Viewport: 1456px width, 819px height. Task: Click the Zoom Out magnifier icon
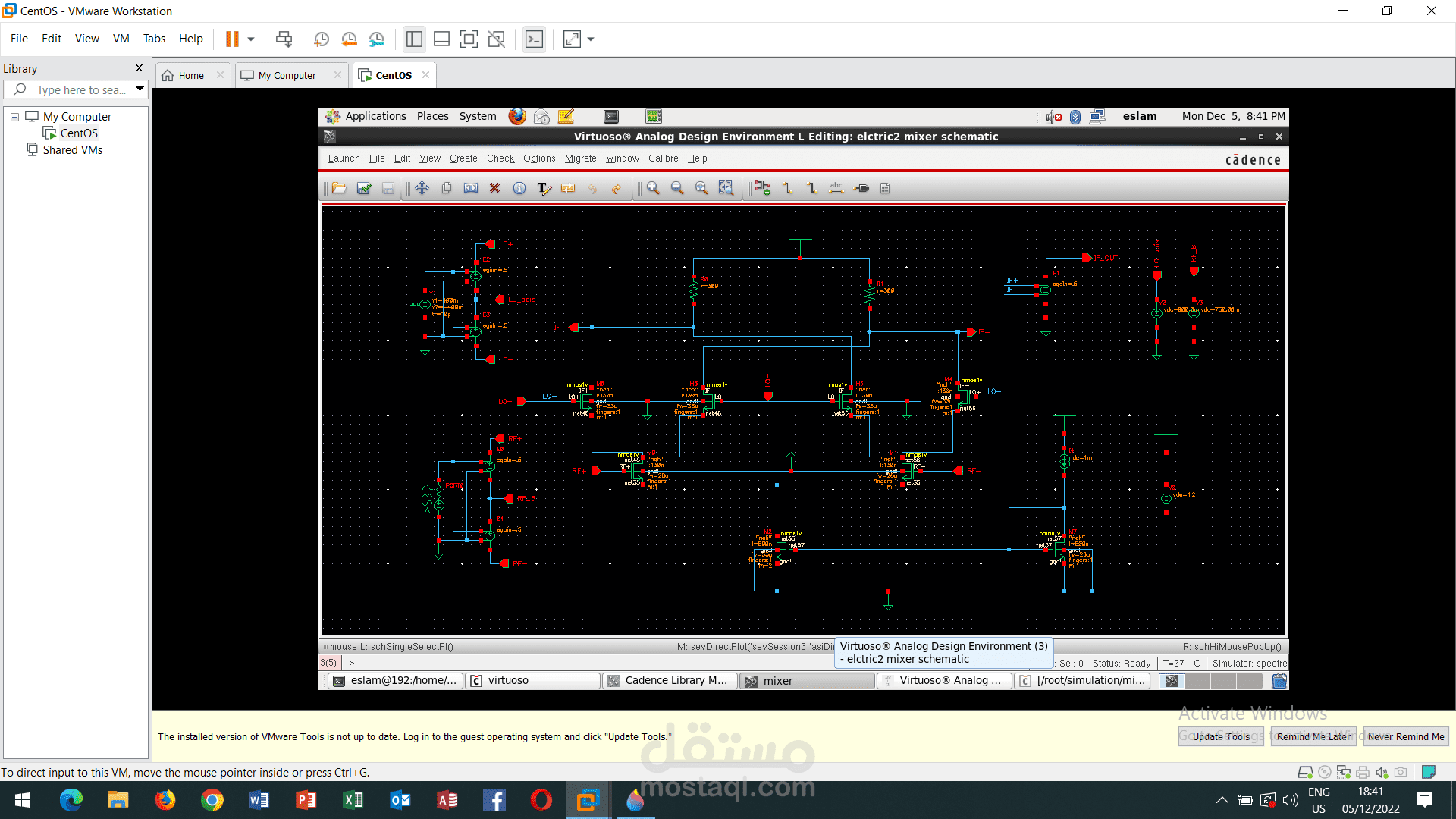tap(677, 188)
